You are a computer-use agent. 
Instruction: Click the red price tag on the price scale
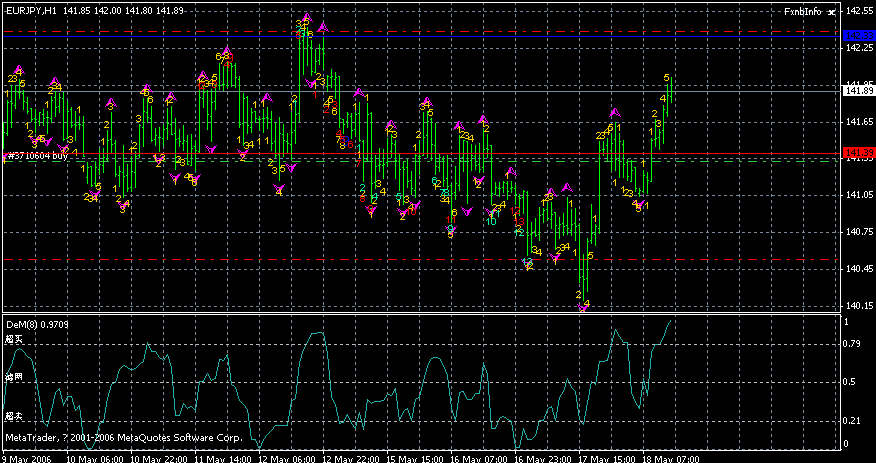[x=859, y=153]
